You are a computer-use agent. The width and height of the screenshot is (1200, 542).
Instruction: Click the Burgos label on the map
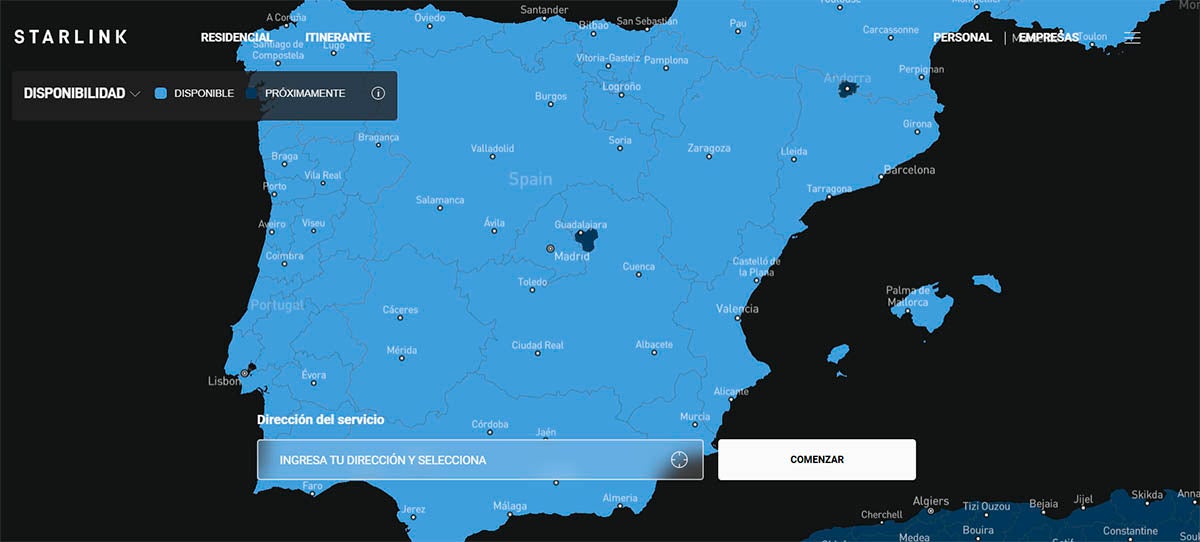(x=551, y=97)
